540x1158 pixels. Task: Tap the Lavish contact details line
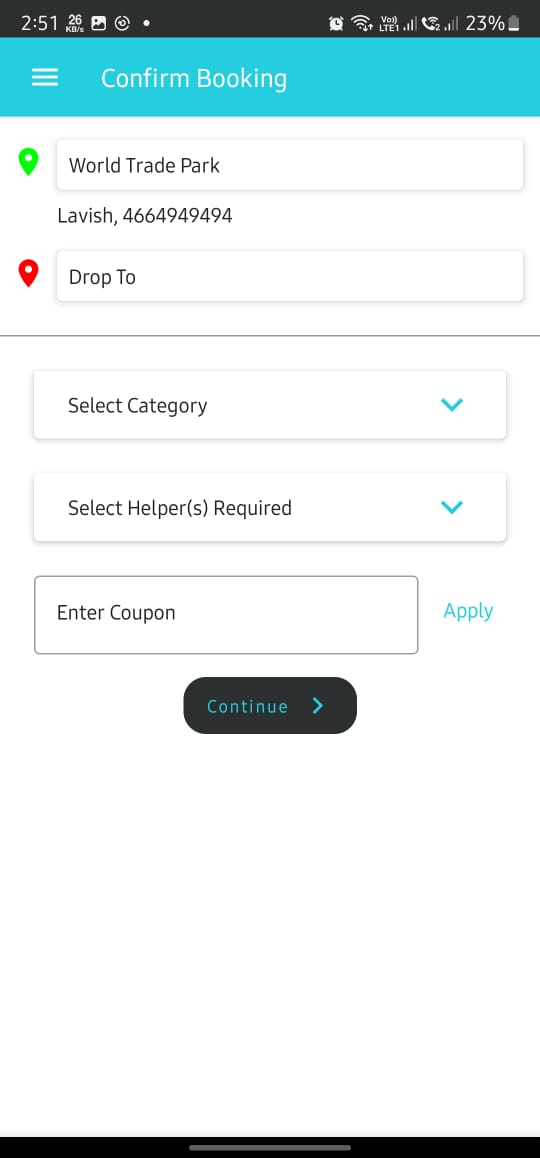pyautogui.click(x=145, y=216)
